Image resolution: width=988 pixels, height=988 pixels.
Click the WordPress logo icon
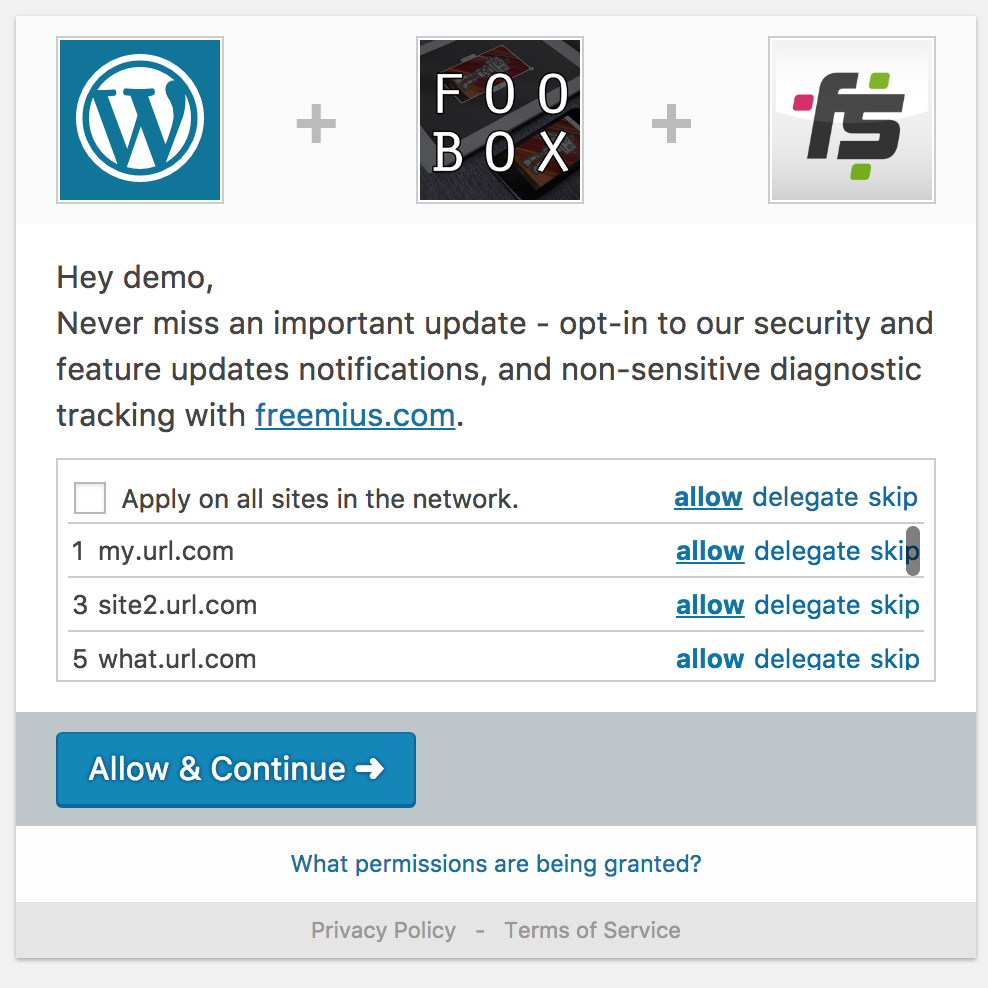[140, 120]
